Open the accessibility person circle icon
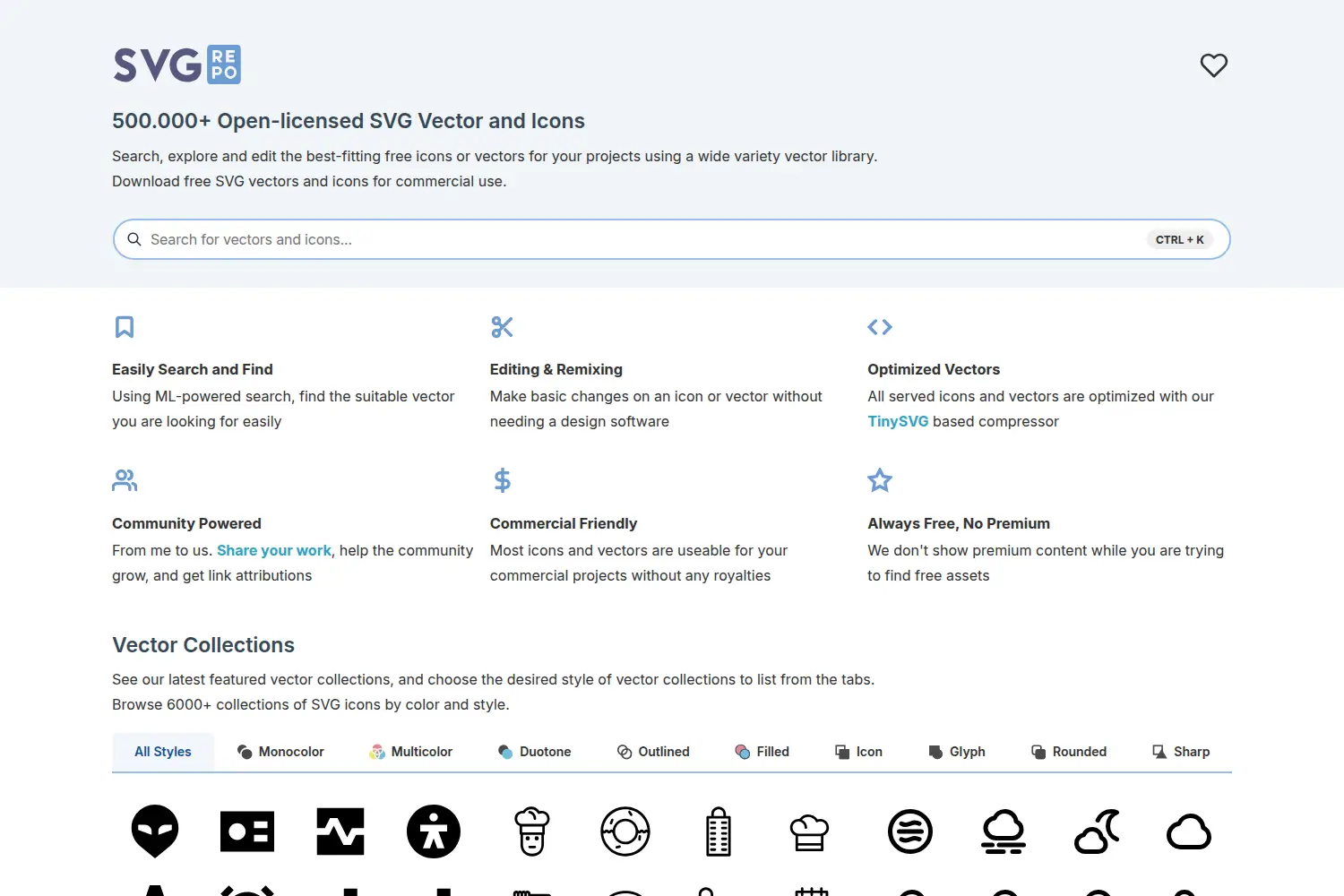The width and height of the screenshot is (1344, 896). click(x=434, y=831)
